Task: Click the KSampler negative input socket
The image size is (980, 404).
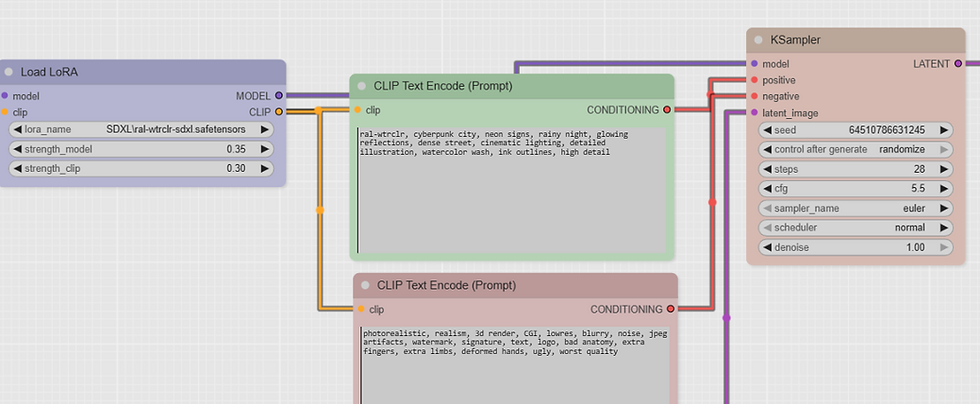Action: click(754, 96)
